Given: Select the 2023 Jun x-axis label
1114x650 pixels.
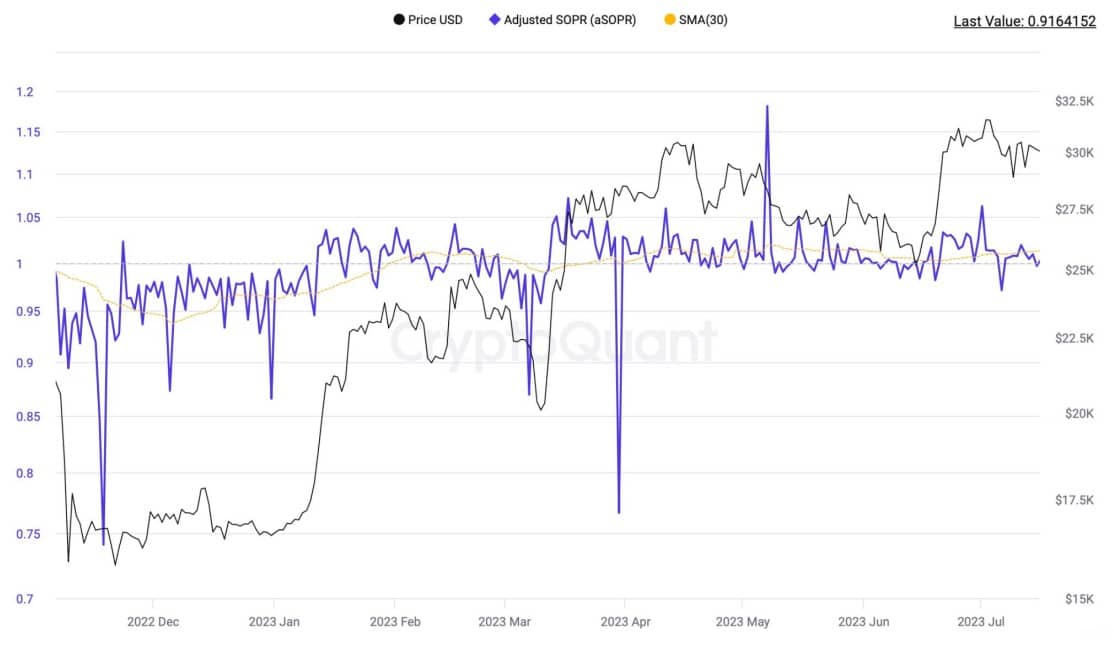Looking at the screenshot, I should tap(863, 622).
